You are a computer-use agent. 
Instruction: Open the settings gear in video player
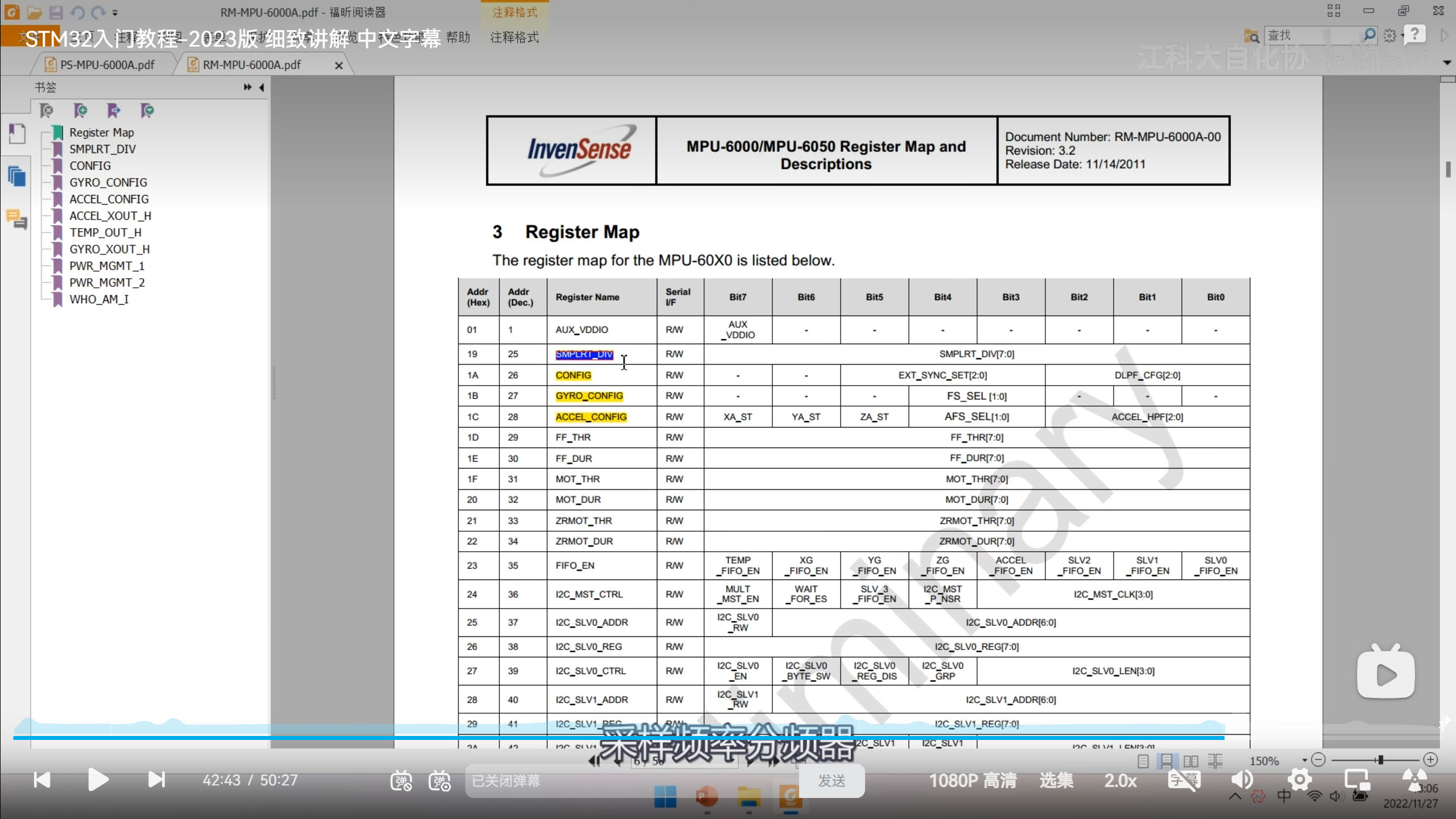pos(1300,780)
